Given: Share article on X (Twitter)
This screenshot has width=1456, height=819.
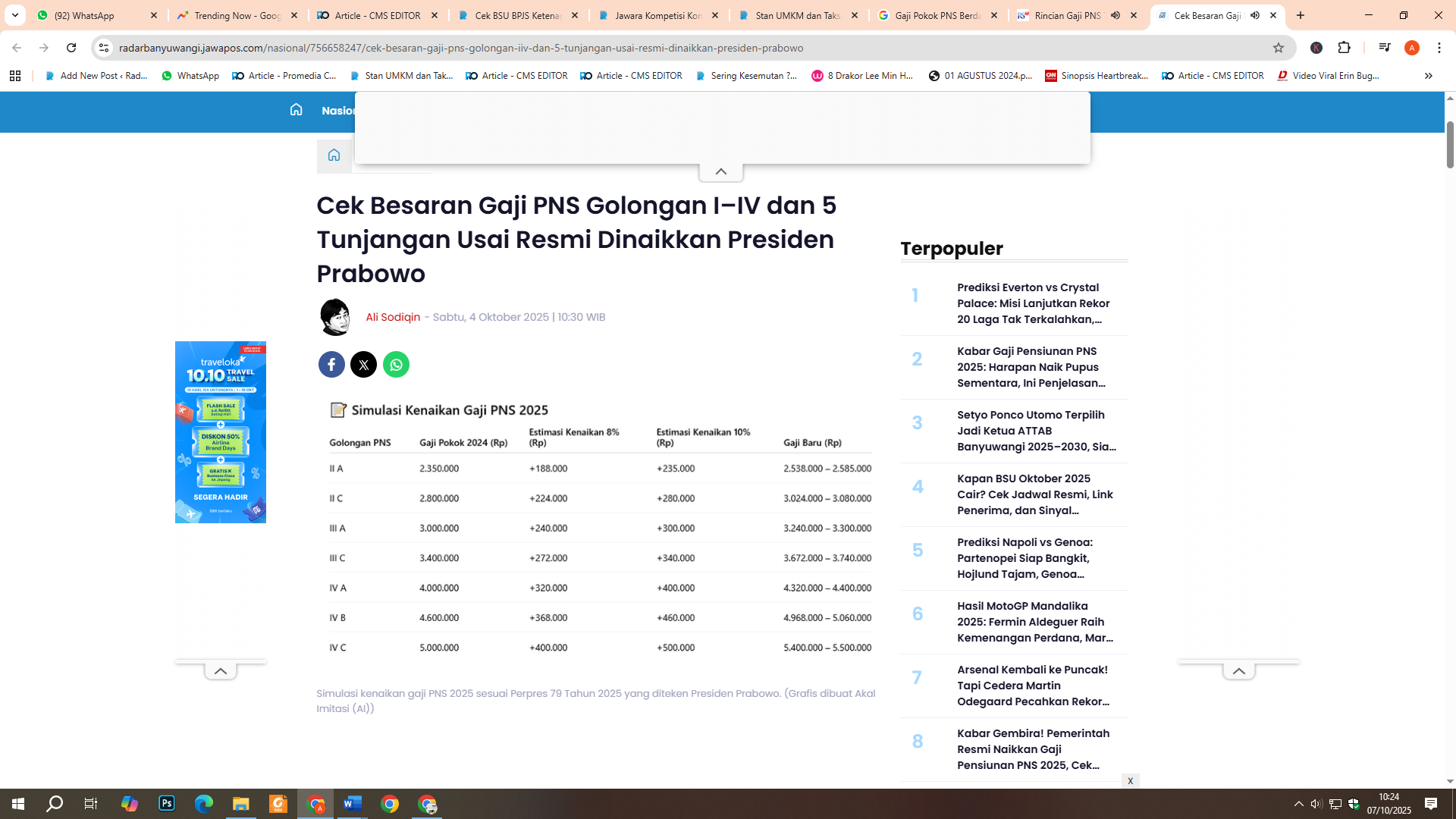Looking at the screenshot, I should pyautogui.click(x=364, y=365).
